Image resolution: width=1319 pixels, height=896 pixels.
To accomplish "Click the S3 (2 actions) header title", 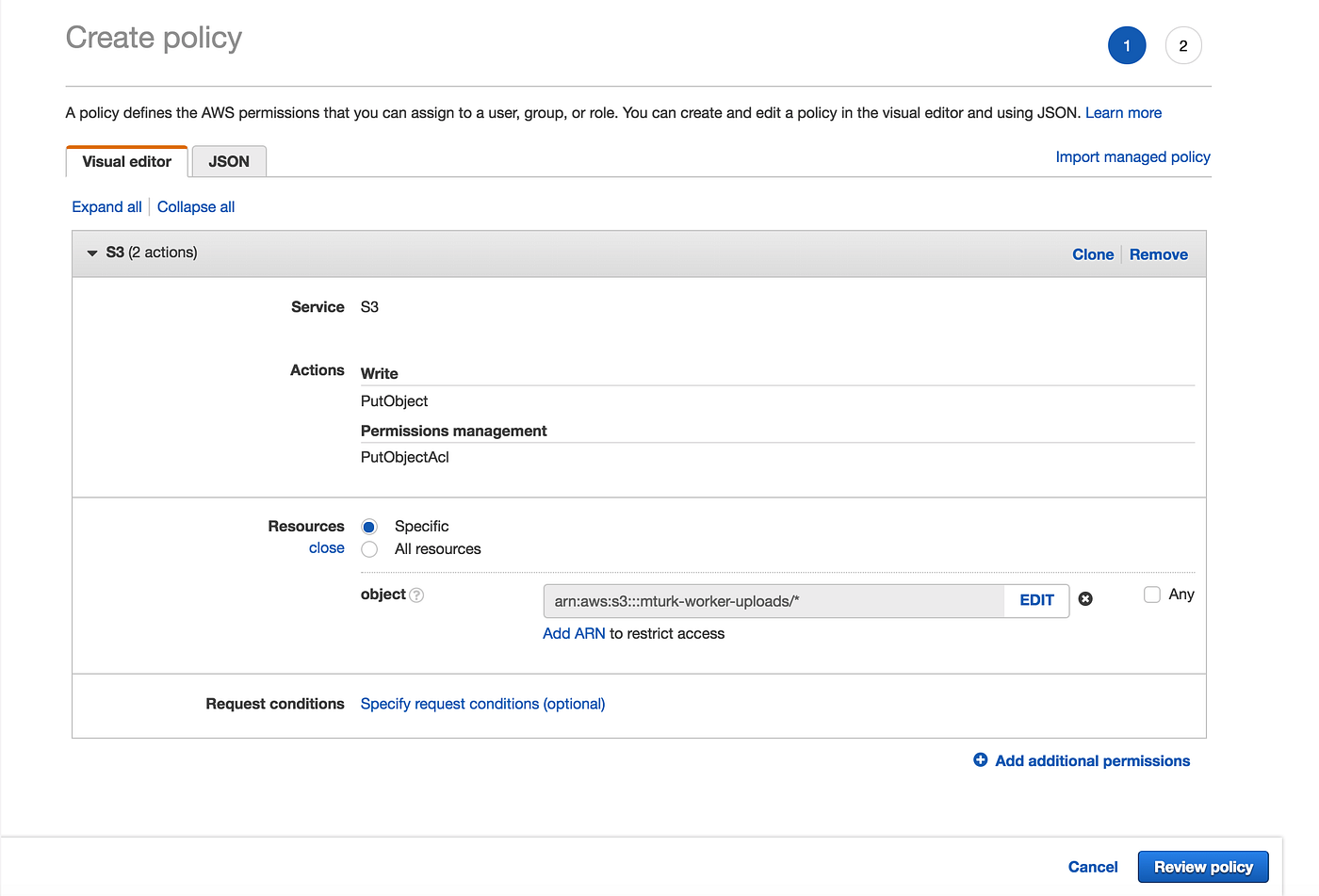I will coord(152,253).
